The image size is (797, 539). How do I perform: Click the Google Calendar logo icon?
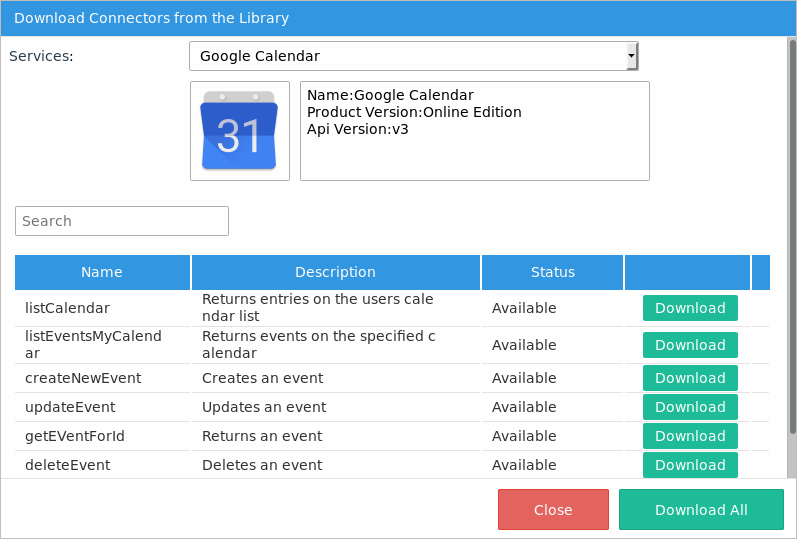239,131
